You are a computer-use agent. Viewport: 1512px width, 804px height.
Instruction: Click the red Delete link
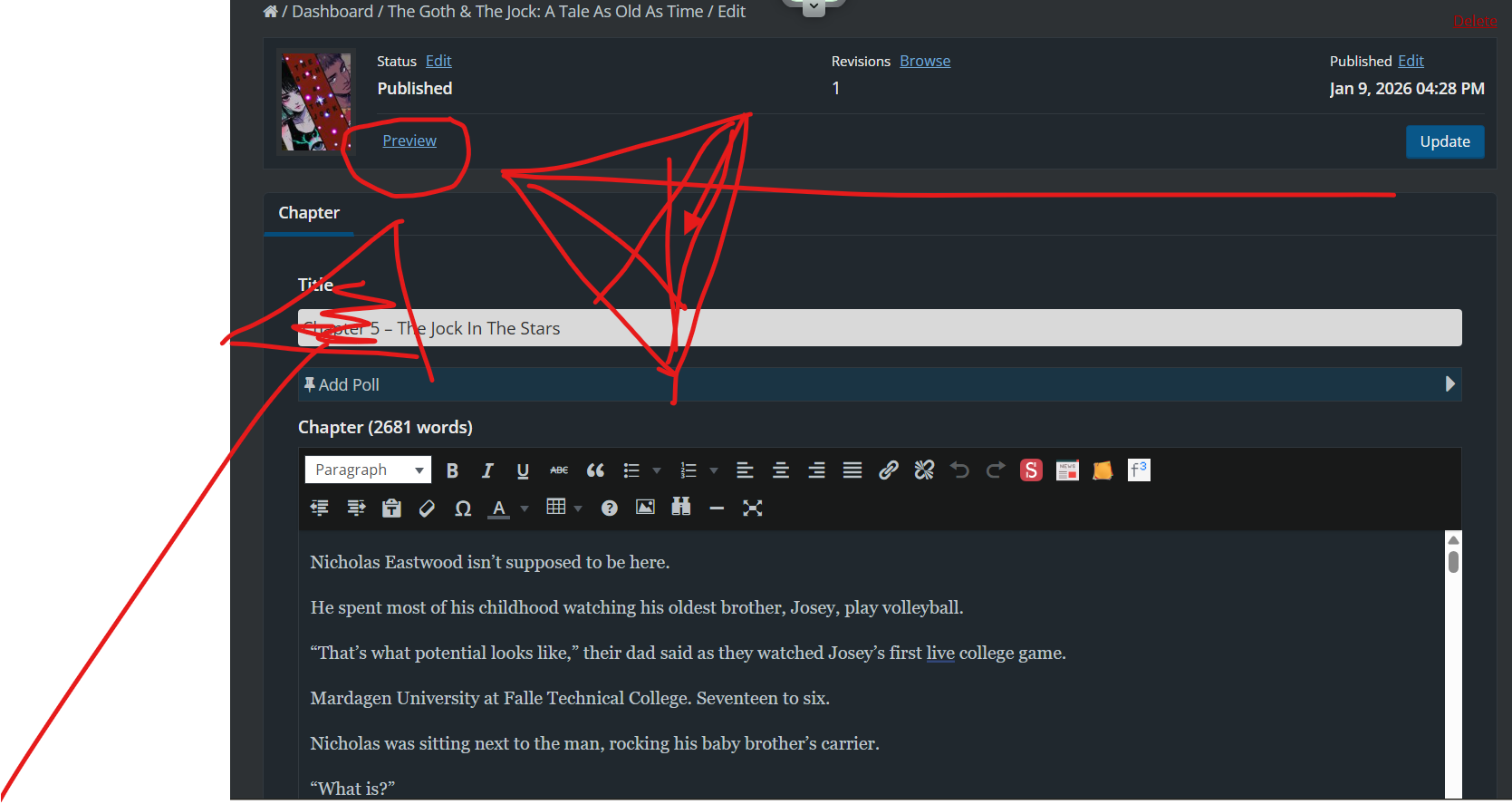click(x=1475, y=21)
